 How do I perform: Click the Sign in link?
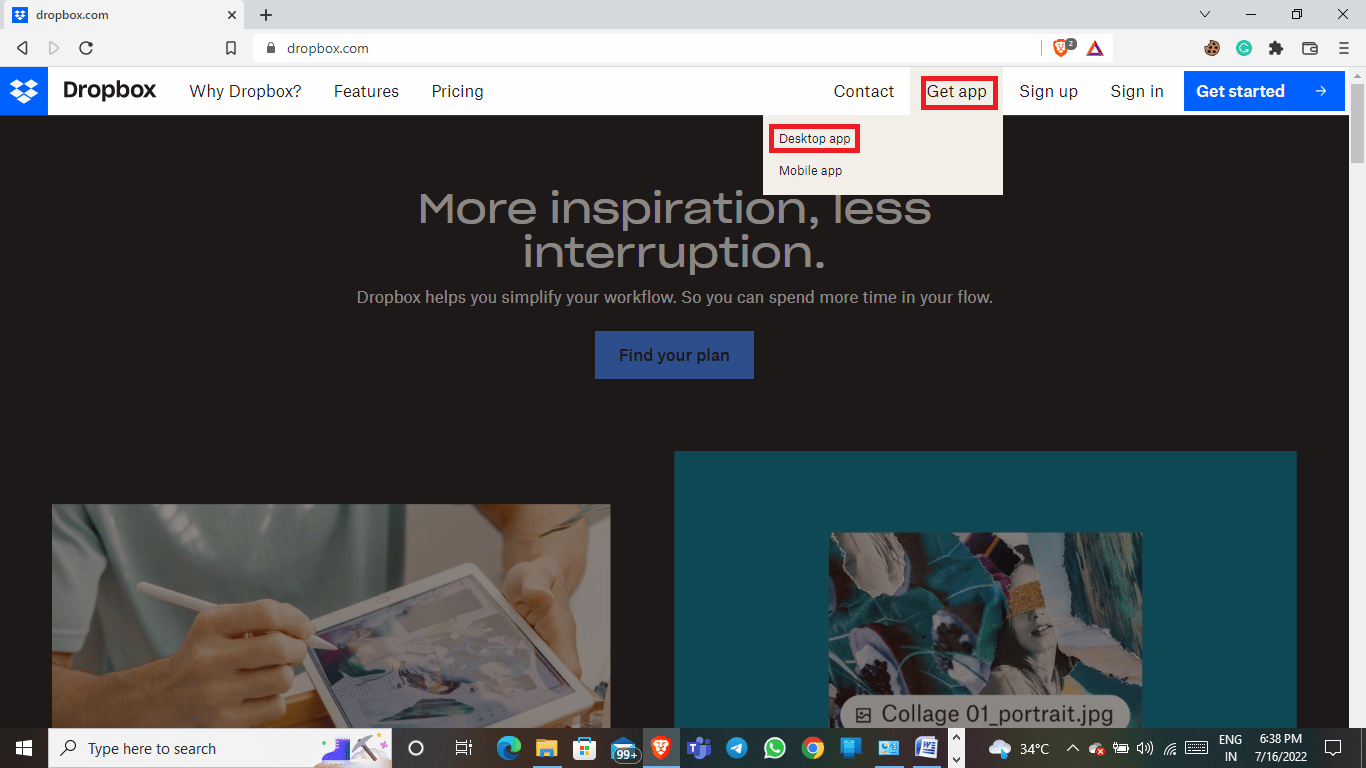tap(1137, 91)
